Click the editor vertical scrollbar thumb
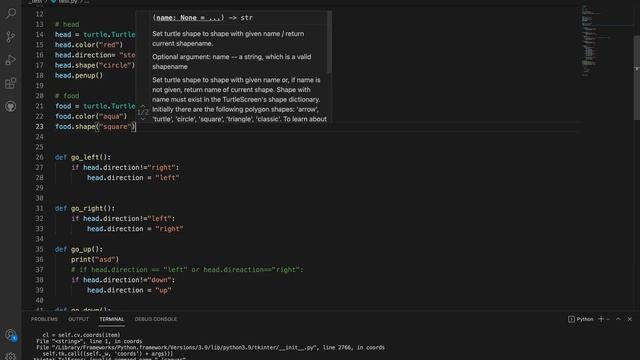The height and width of the screenshot is (360, 640). coord(636,78)
